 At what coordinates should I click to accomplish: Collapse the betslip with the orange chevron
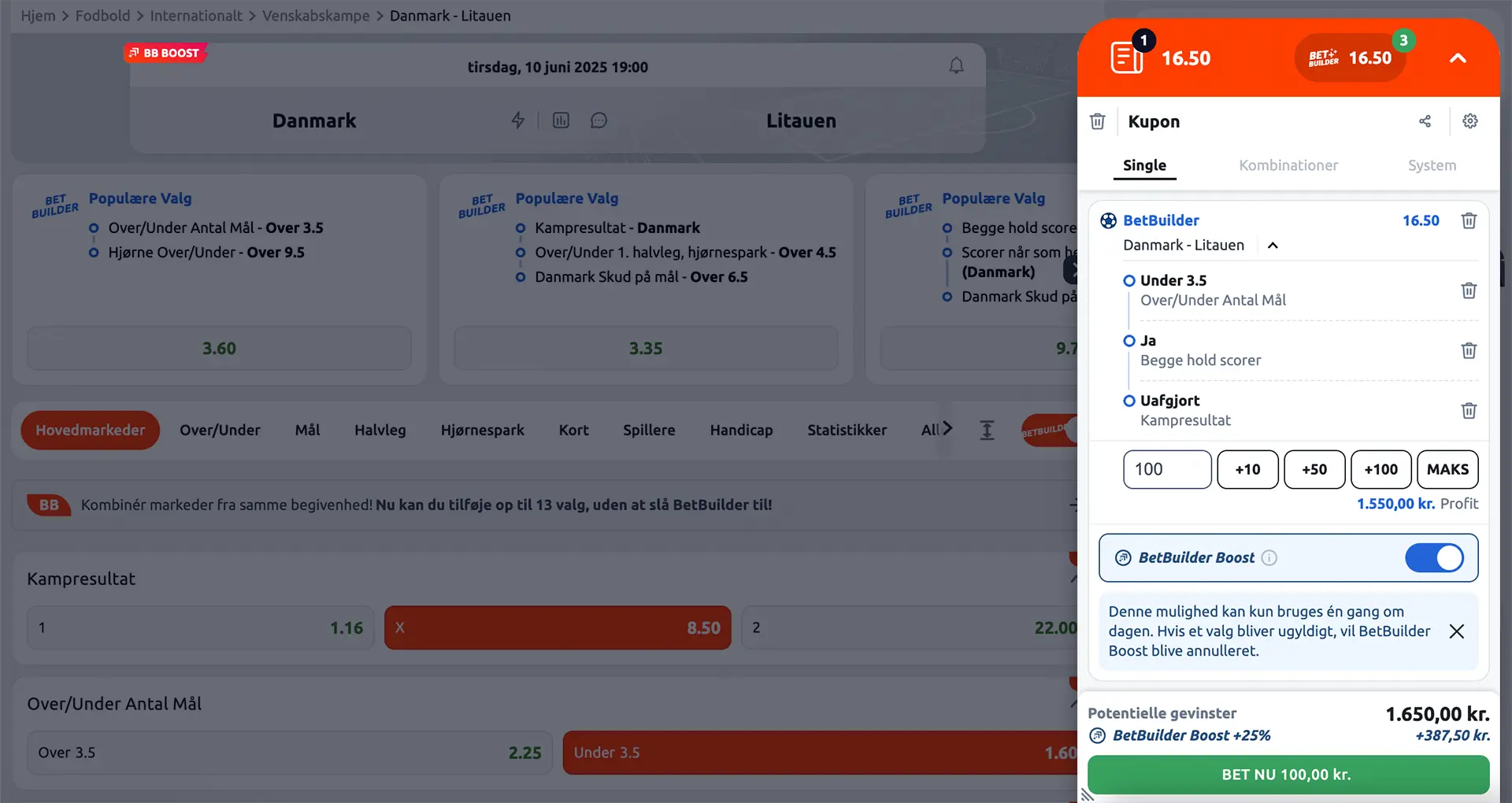(x=1458, y=57)
